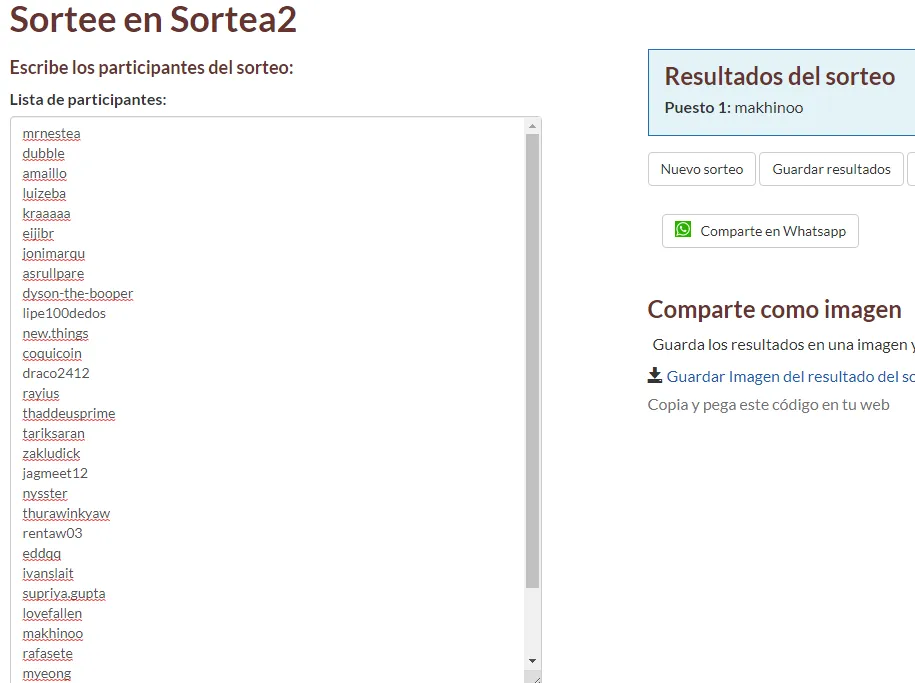Click on participant asrullpare

point(53,273)
